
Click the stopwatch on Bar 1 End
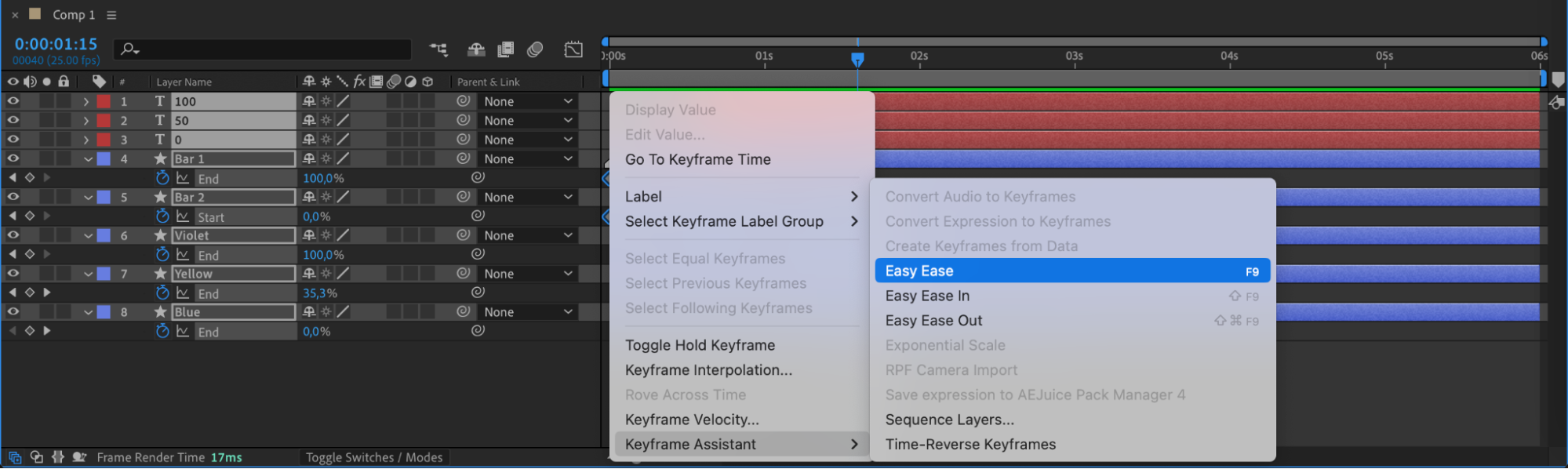point(162,178)
